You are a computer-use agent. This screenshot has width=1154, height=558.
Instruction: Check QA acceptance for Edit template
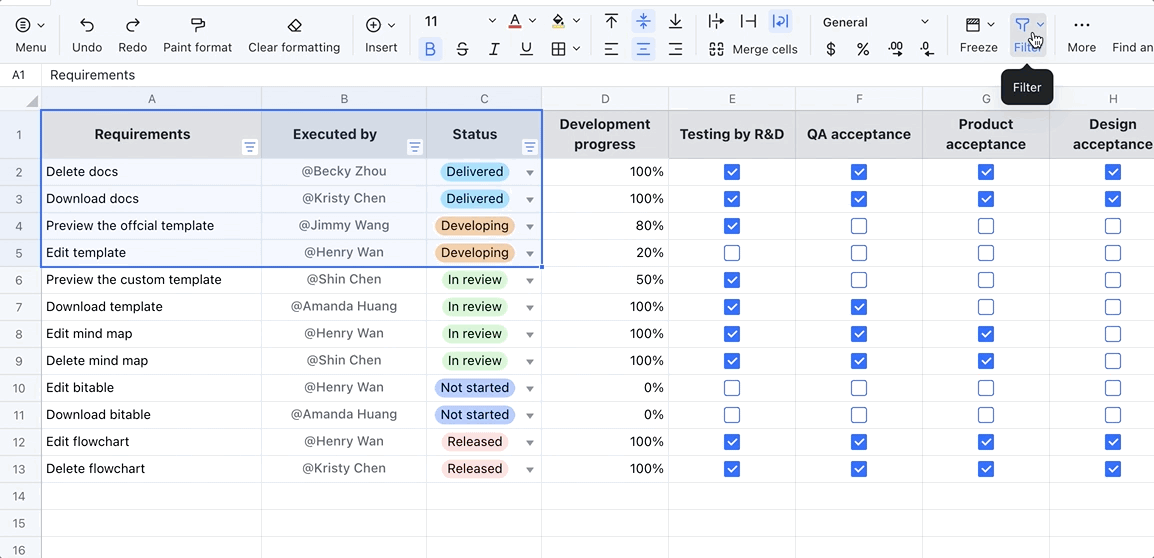click(859, 253)
